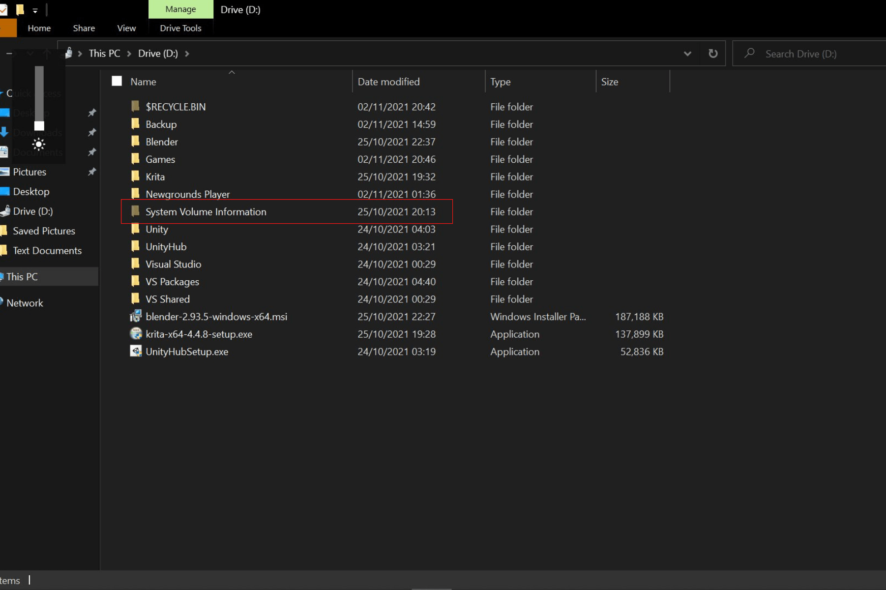Viewport: 886px width, 590px height.
Task: Sort files by the Size column header
Action: click(x=609, y=82)
